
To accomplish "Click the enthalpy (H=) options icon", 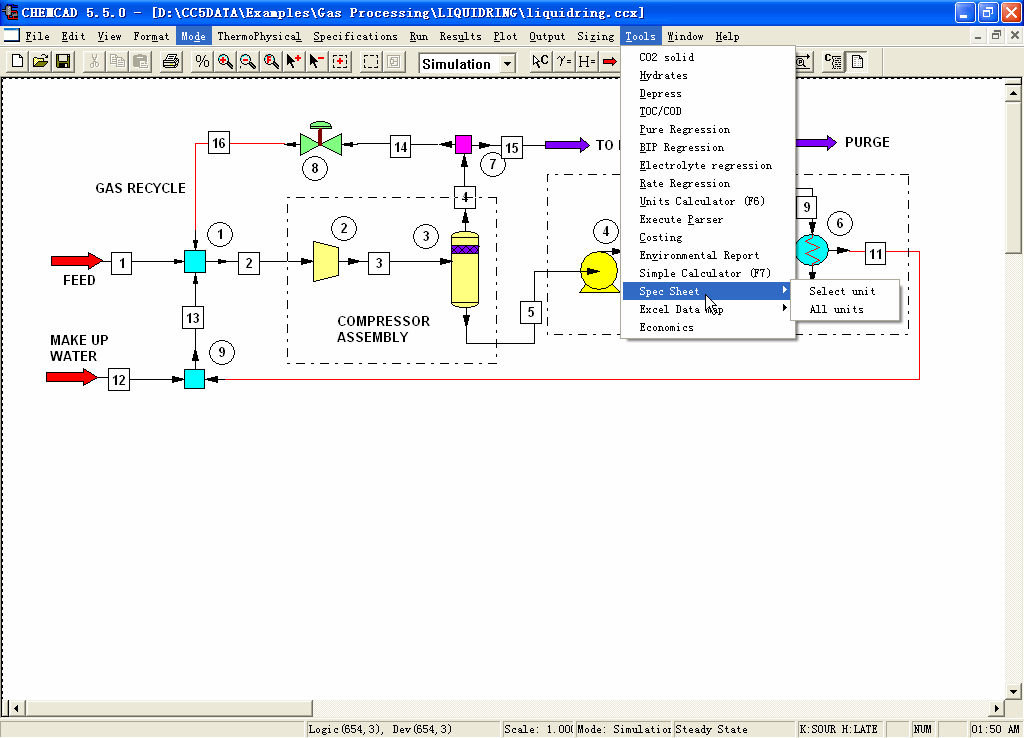I will (586, 61).
